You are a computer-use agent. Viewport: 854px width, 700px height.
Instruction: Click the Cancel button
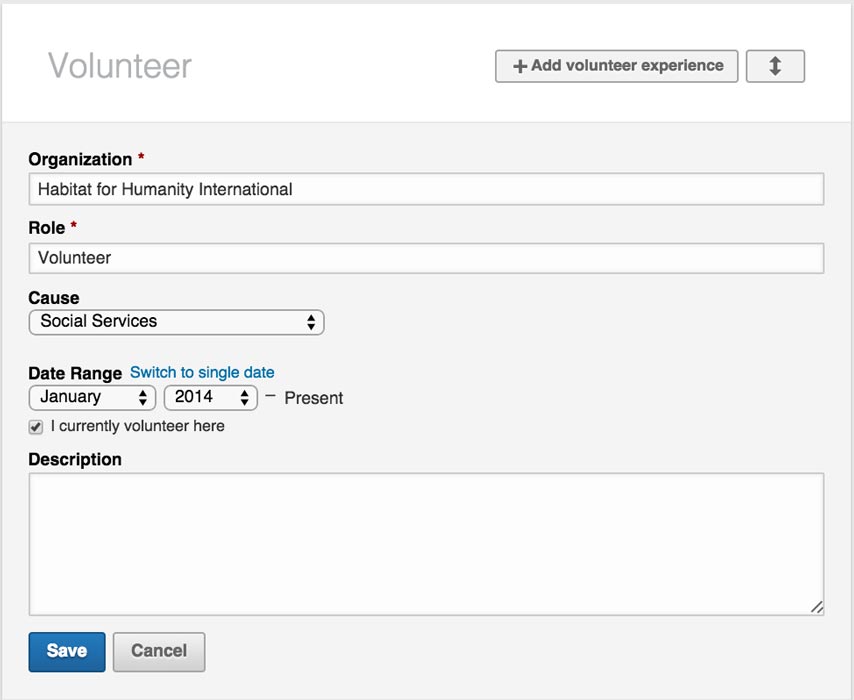[159, 651]
